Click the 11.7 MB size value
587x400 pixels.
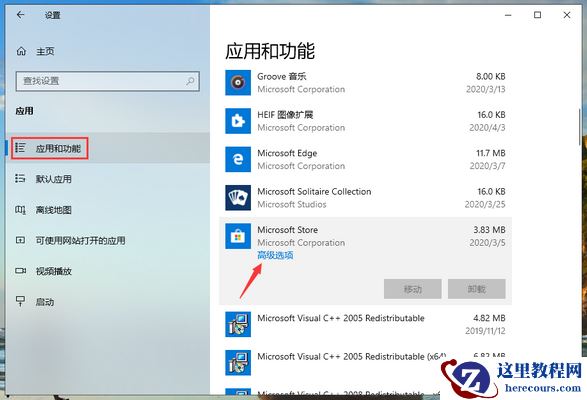(x=490, y=153)
